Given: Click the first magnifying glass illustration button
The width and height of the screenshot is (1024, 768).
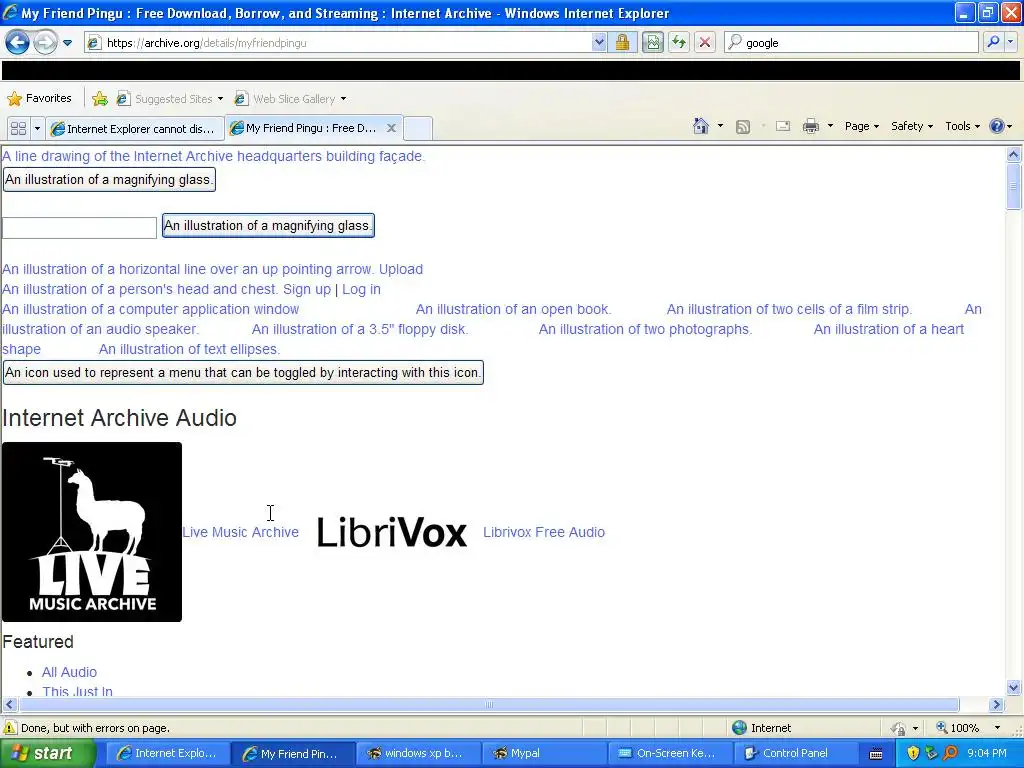Looking at the screenshot, I should pyautogui.click(x=109, y=180).
